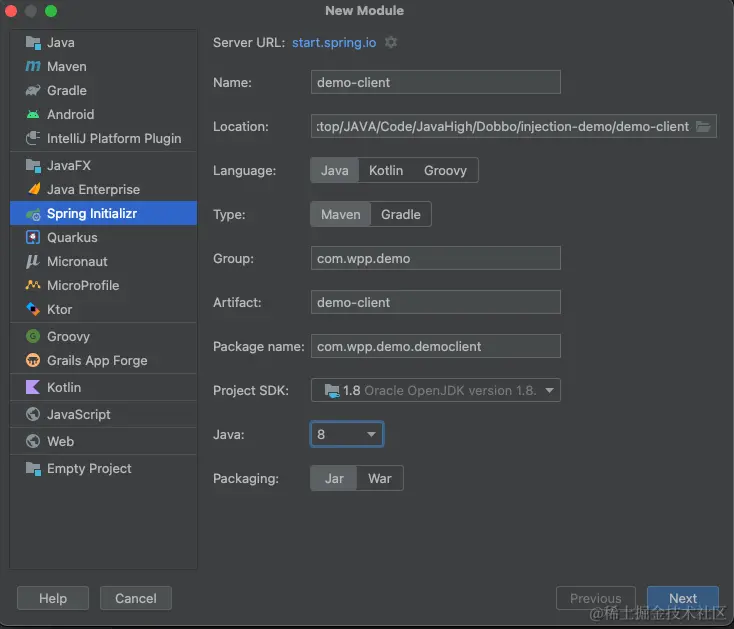The image size is (734, 629).
Task: Click the folder browse icon in Location field
Action: 704,127
